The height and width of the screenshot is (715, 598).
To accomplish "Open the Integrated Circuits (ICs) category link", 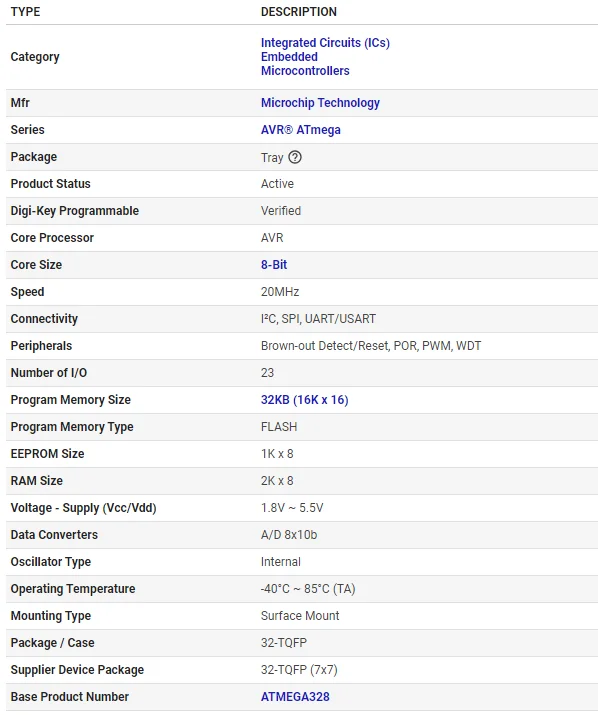I will 325,43.
